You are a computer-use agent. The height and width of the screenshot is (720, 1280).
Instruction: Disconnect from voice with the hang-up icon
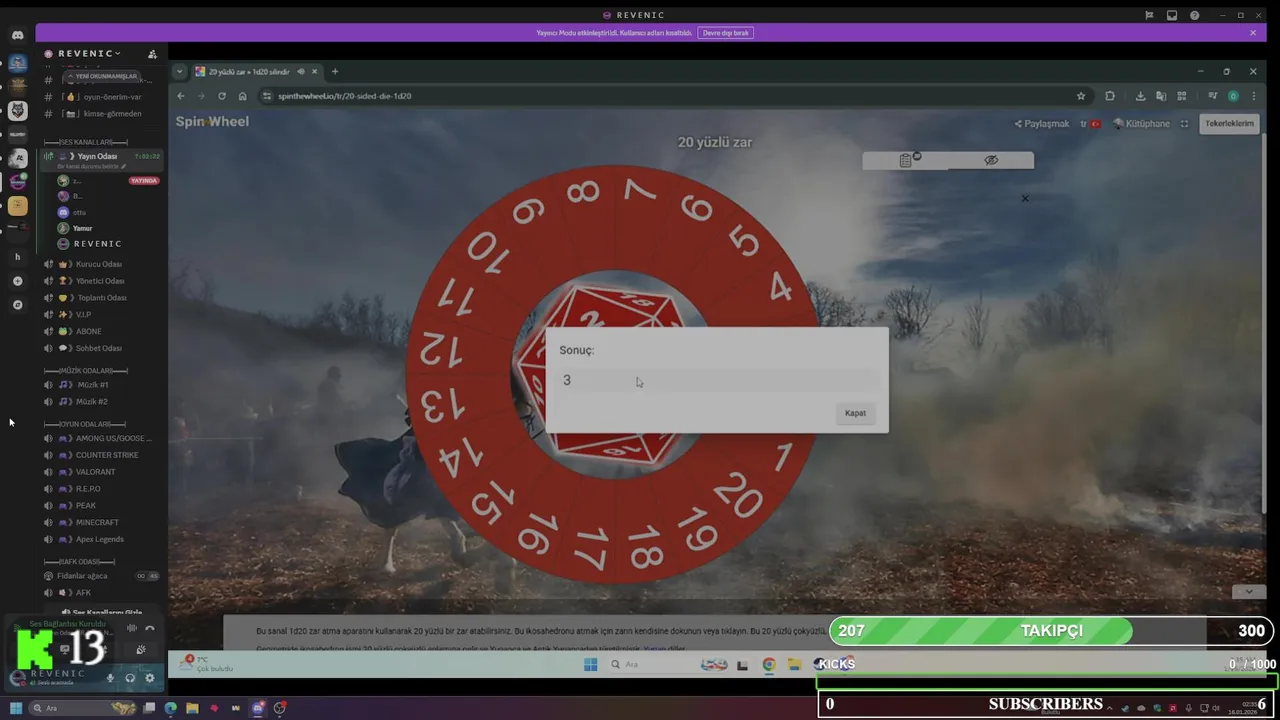(150, 628)
